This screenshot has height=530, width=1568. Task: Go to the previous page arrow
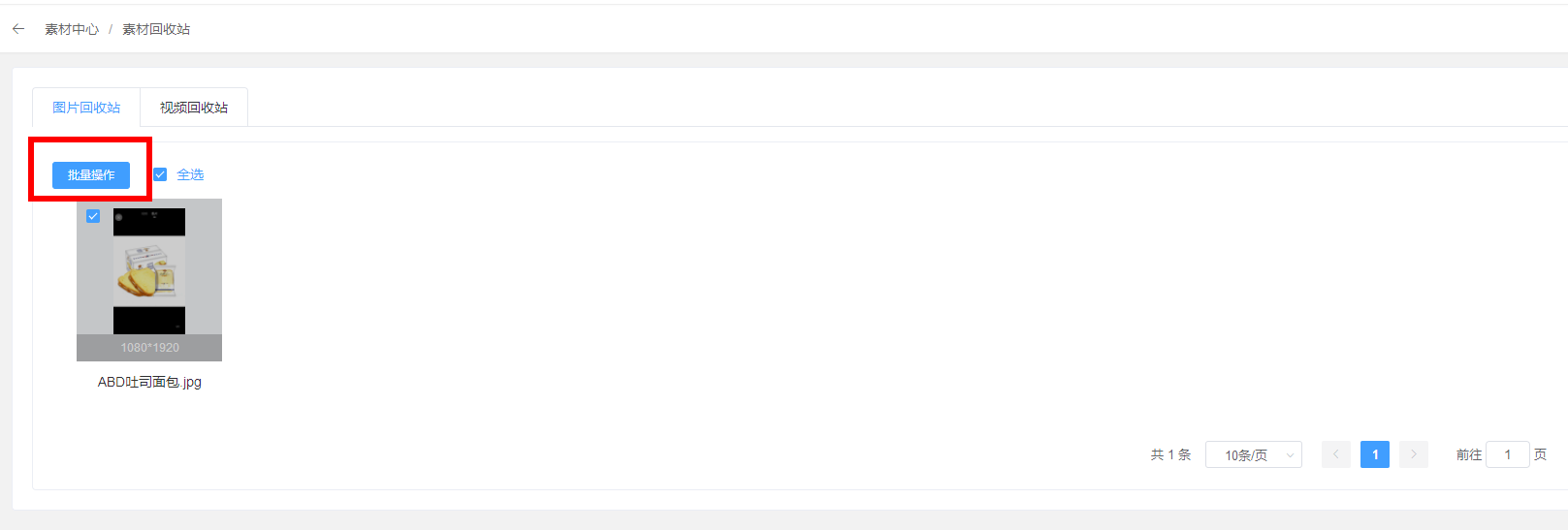click(1336, 454)
